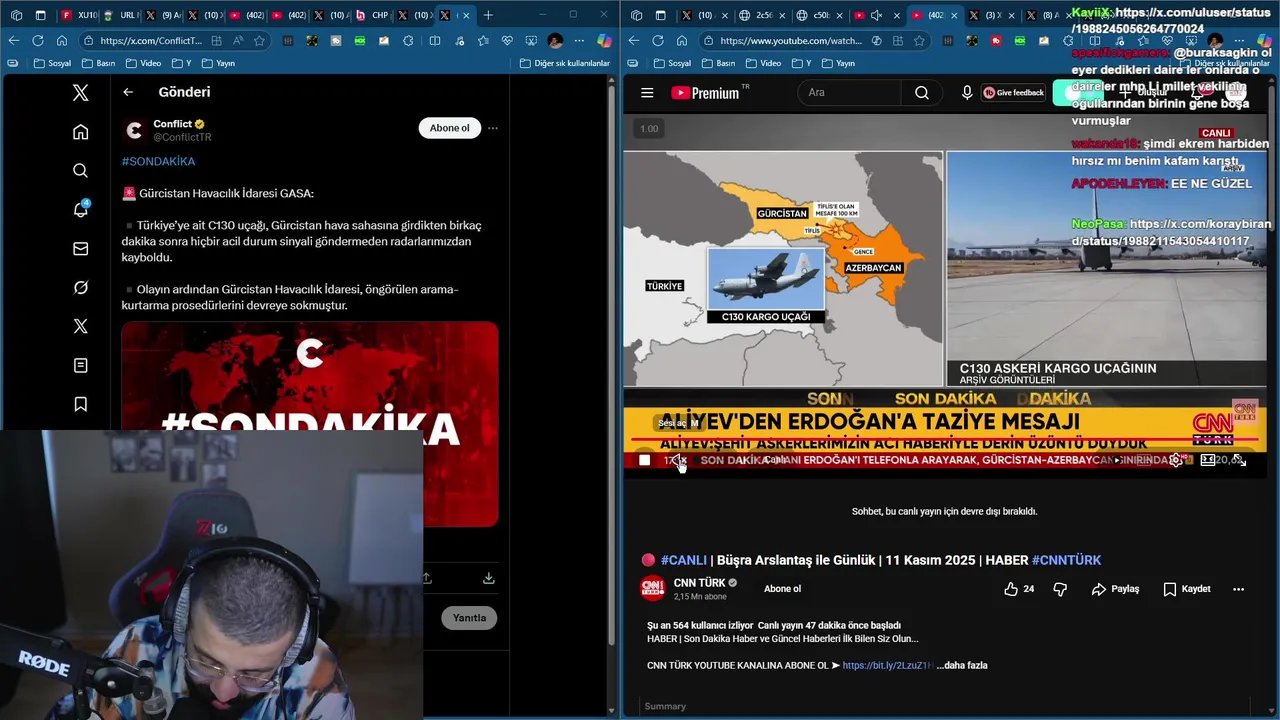Image resolution: width=1280 pixels, height=720 pixels.
Task: Open YouTube player settings gear
Action: pyautogui.click(x=1176, y=460)
